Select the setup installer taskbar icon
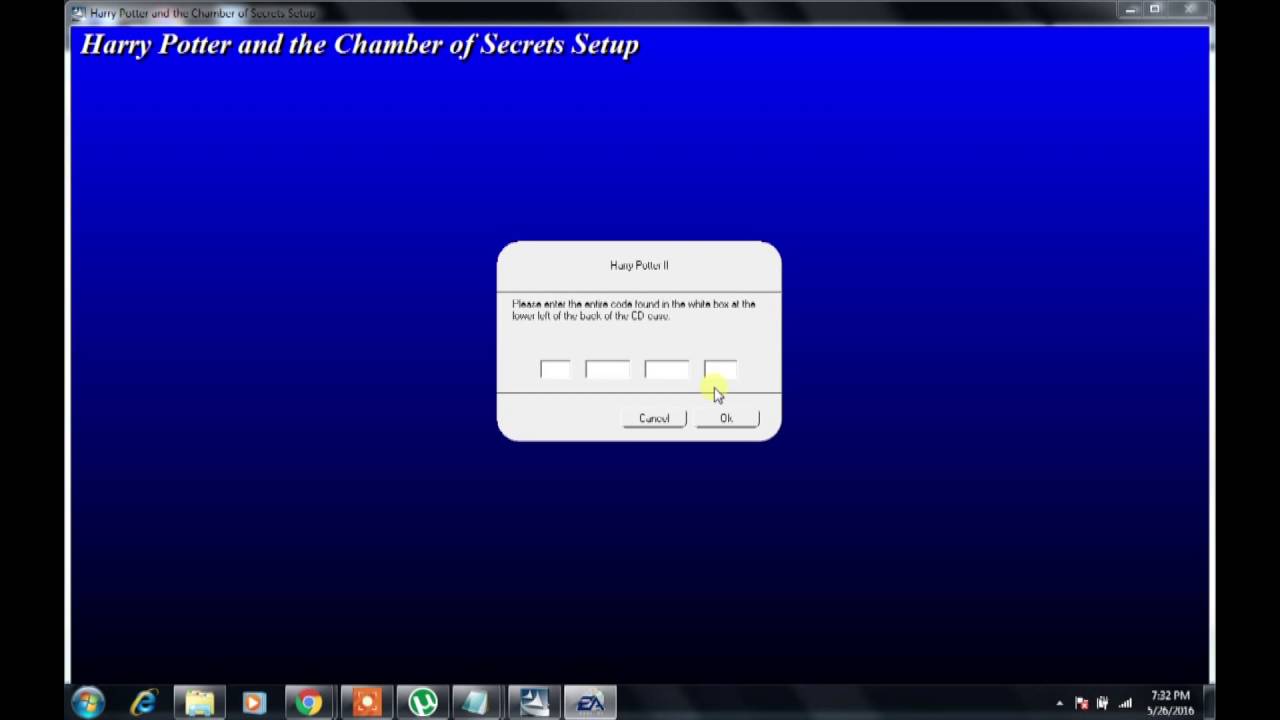 pyautogui.click(x=533, y=703)
